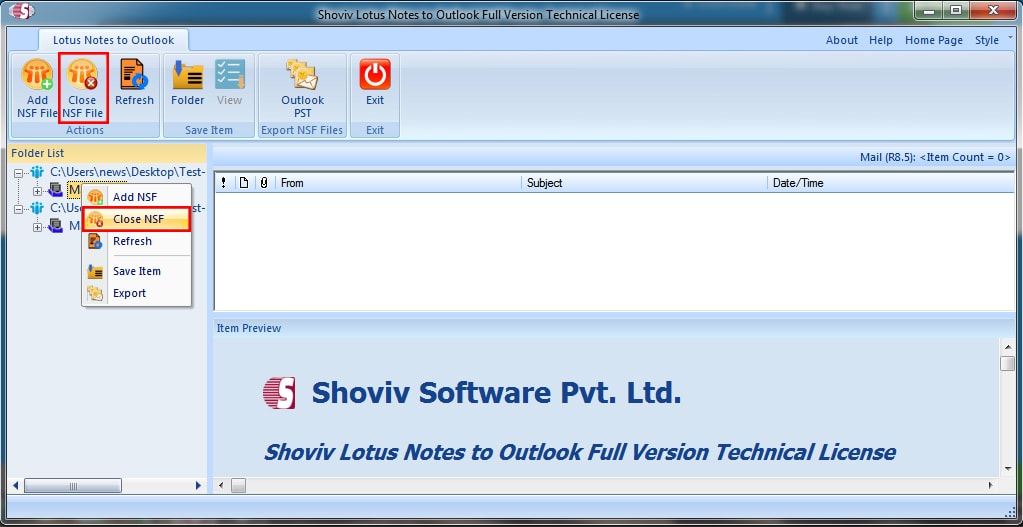This screenshot has height=527, width=1023.
Task: Click the Add NSF File ribbon icon
Action: point(37,88)
